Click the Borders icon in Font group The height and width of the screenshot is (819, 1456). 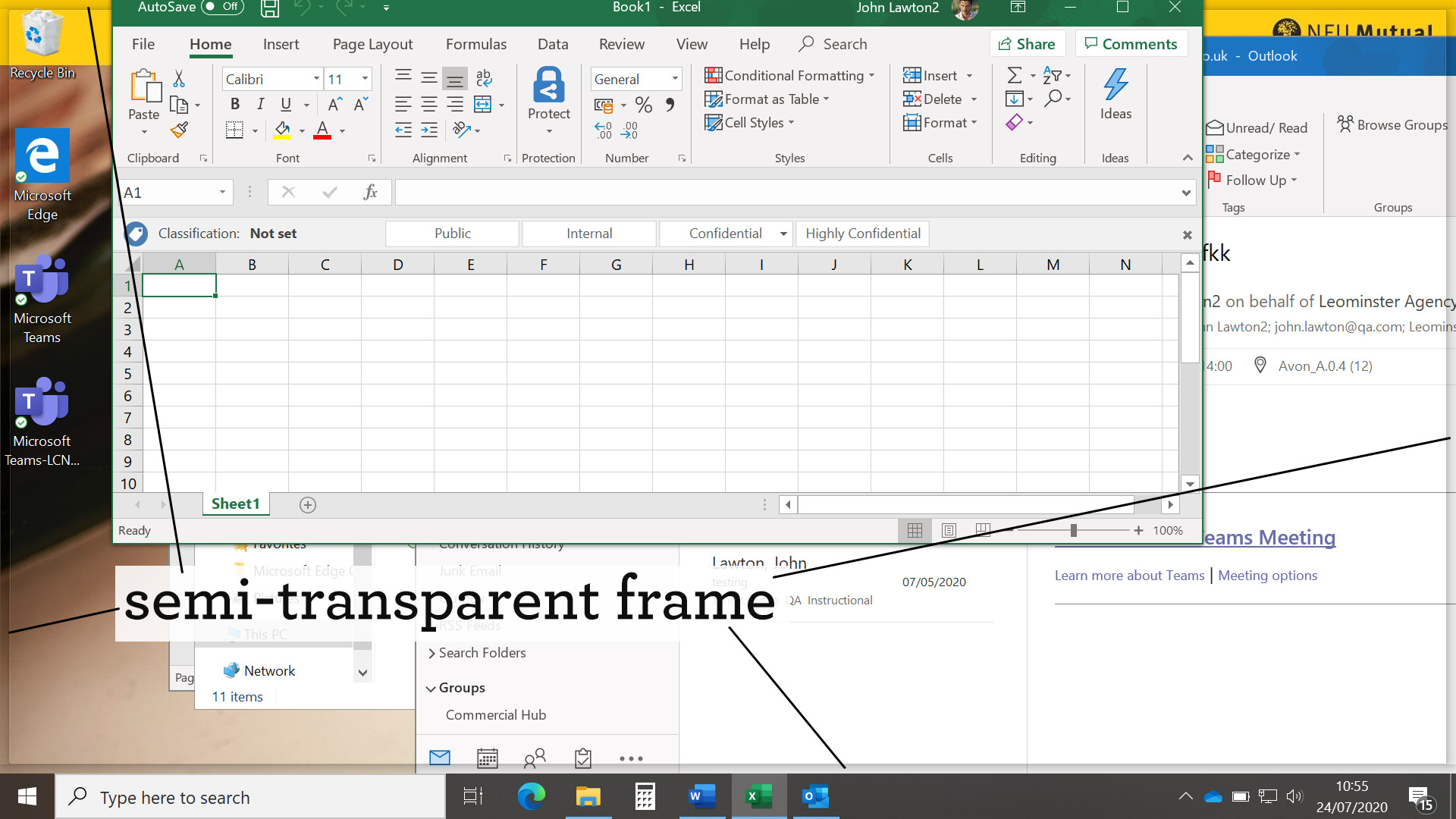click(x=234, y=130)
